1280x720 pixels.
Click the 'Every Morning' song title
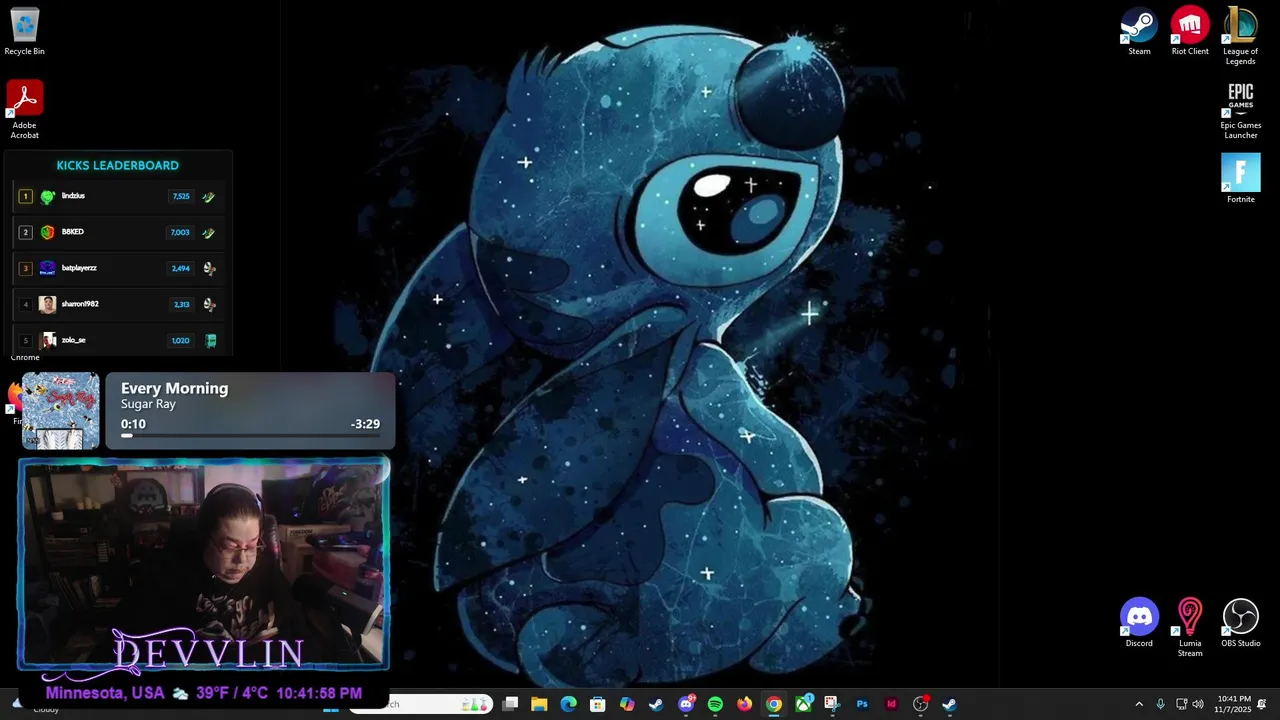tap(174, 388)
